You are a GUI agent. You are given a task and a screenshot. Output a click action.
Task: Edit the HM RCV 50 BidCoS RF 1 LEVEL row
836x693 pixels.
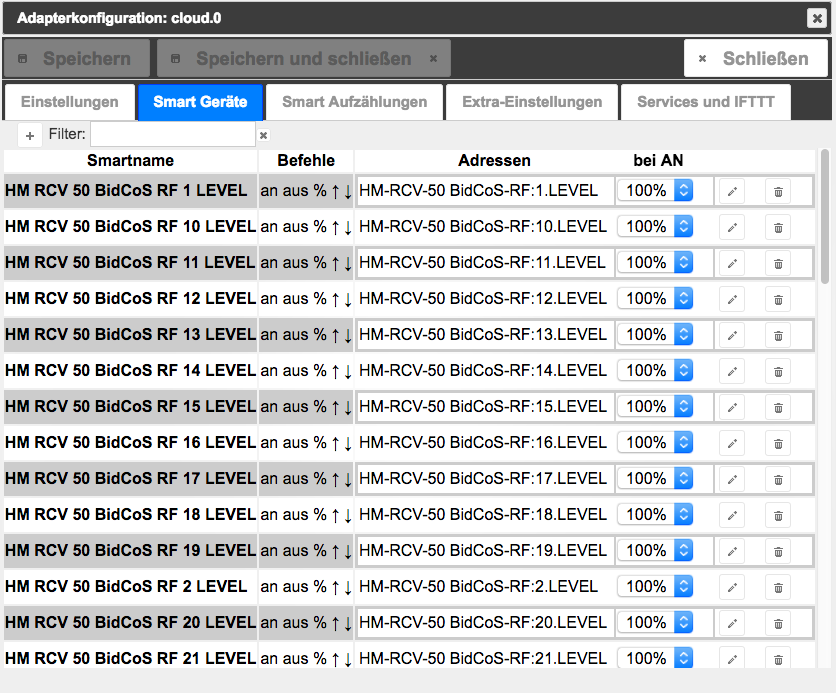(x=732, y=191)
